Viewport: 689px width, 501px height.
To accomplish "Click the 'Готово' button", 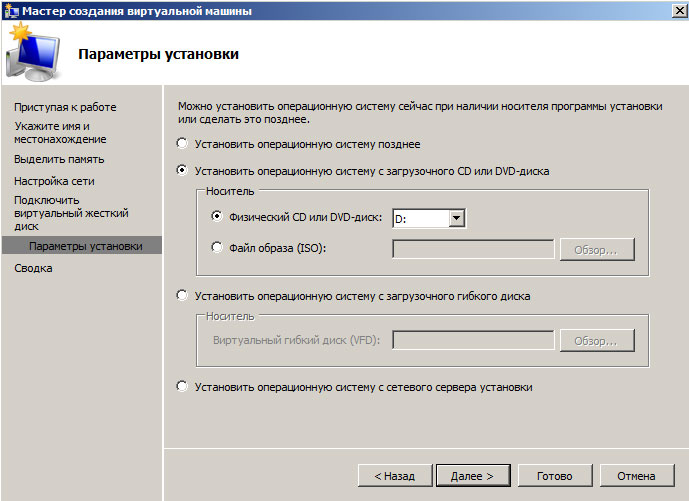I will [x=553, y=476].
